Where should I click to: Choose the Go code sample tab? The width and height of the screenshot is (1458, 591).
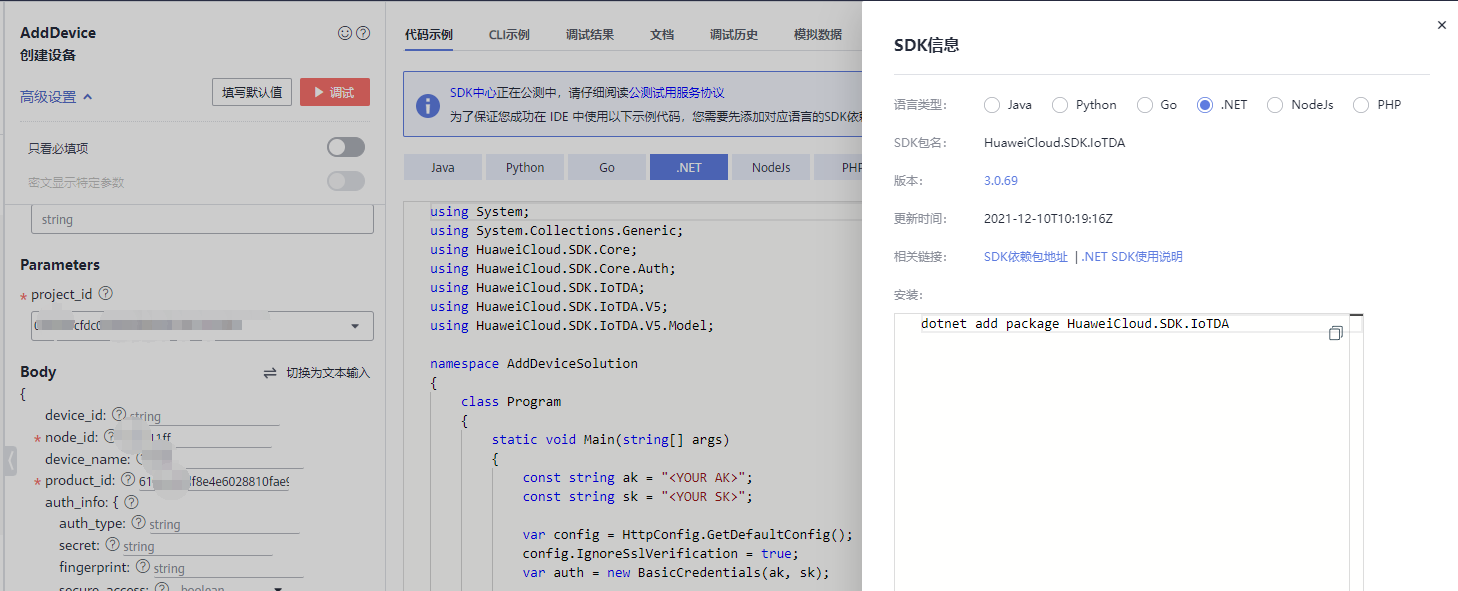[x=607, y=167]
